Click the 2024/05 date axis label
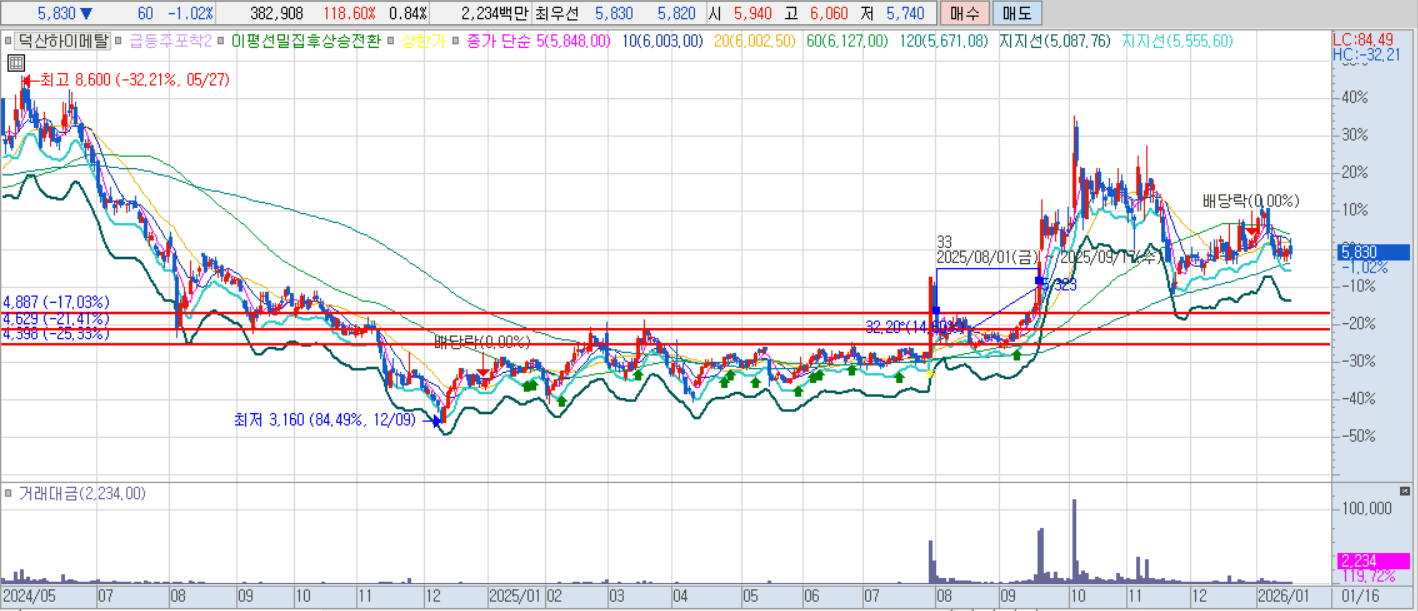Screen dimensions: 1418x611 click(27, 595)
